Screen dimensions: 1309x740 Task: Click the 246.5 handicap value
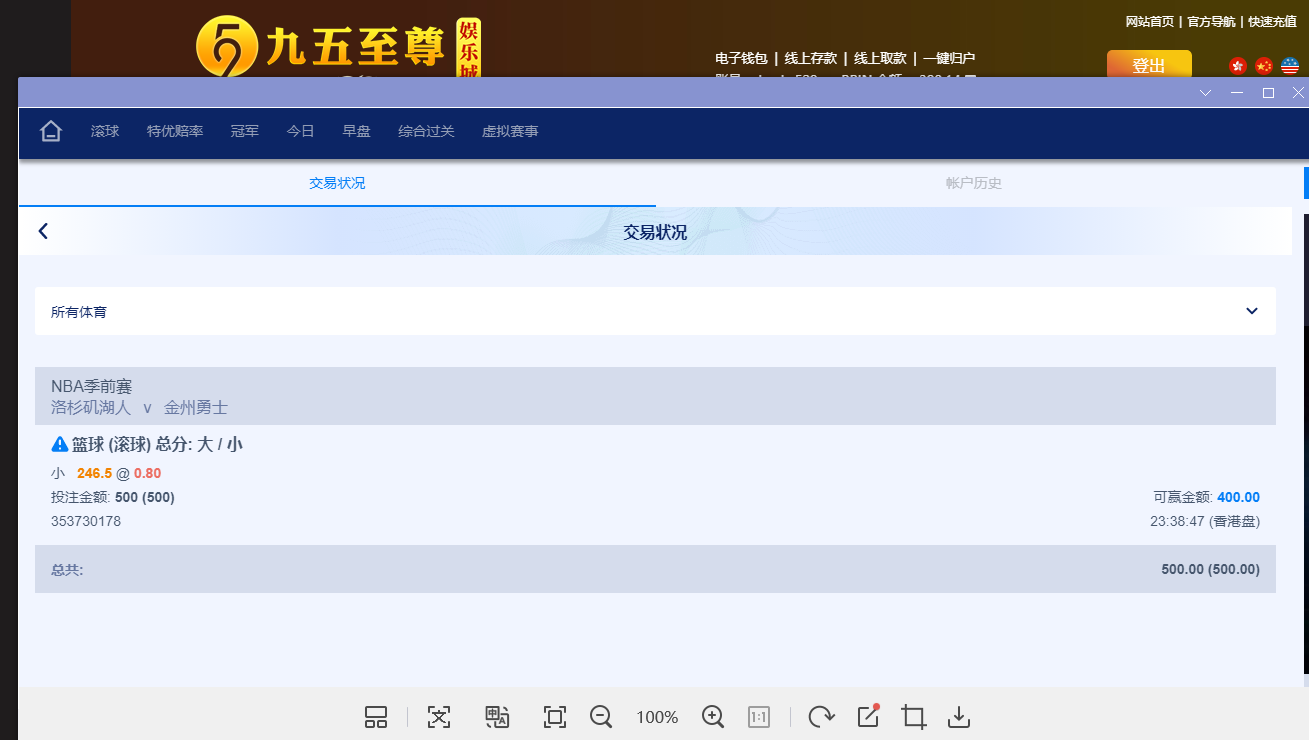point(94,473)
